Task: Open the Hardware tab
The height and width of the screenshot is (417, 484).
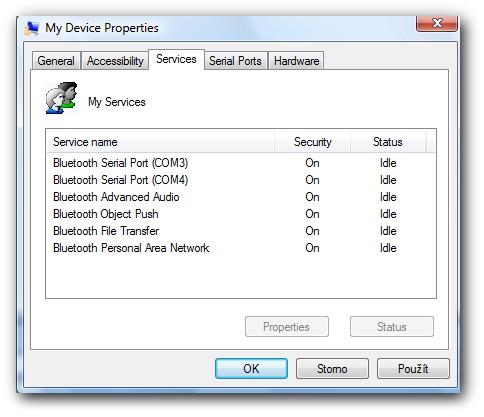Action: [x=296, y=61]
